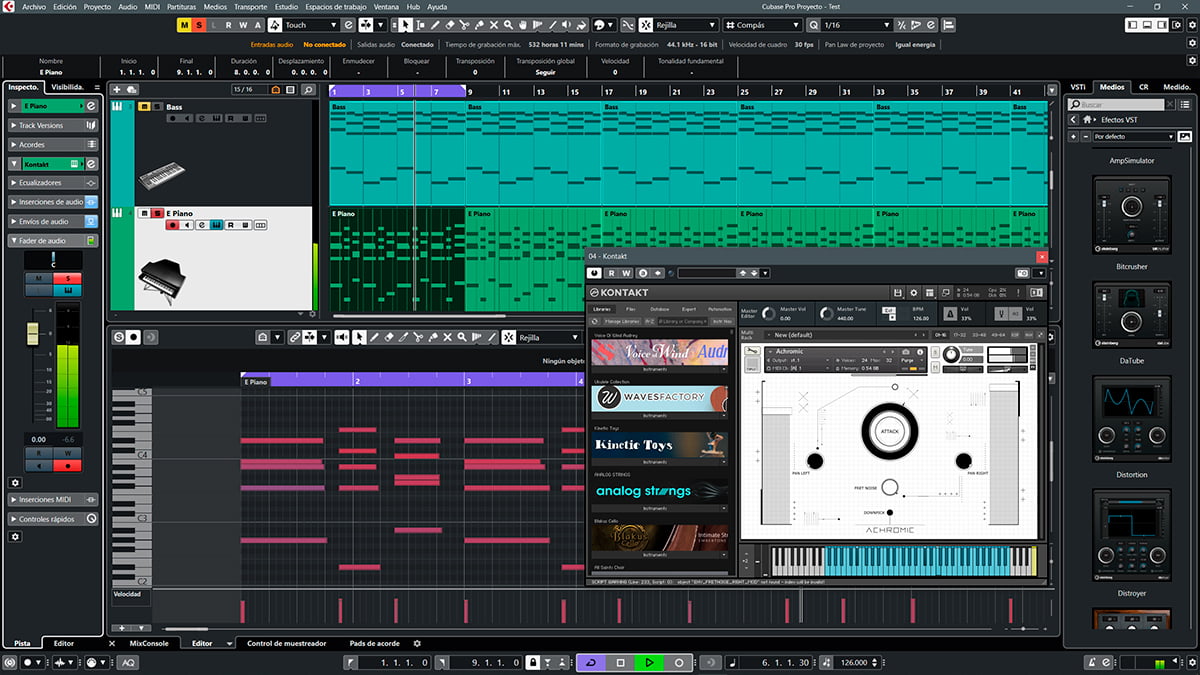This screenshot has height=675, width=1200.
Task: Click the transport Play button
Action: (x=649, y=662)
